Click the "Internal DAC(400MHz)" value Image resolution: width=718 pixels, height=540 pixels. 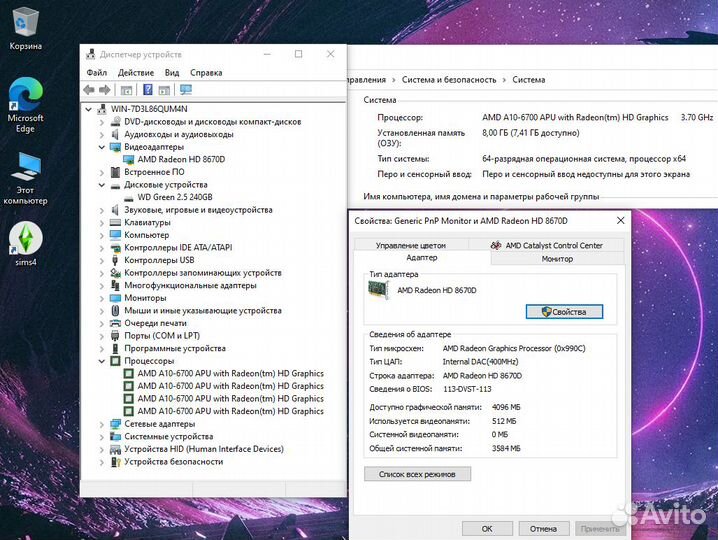coord(480,362)
